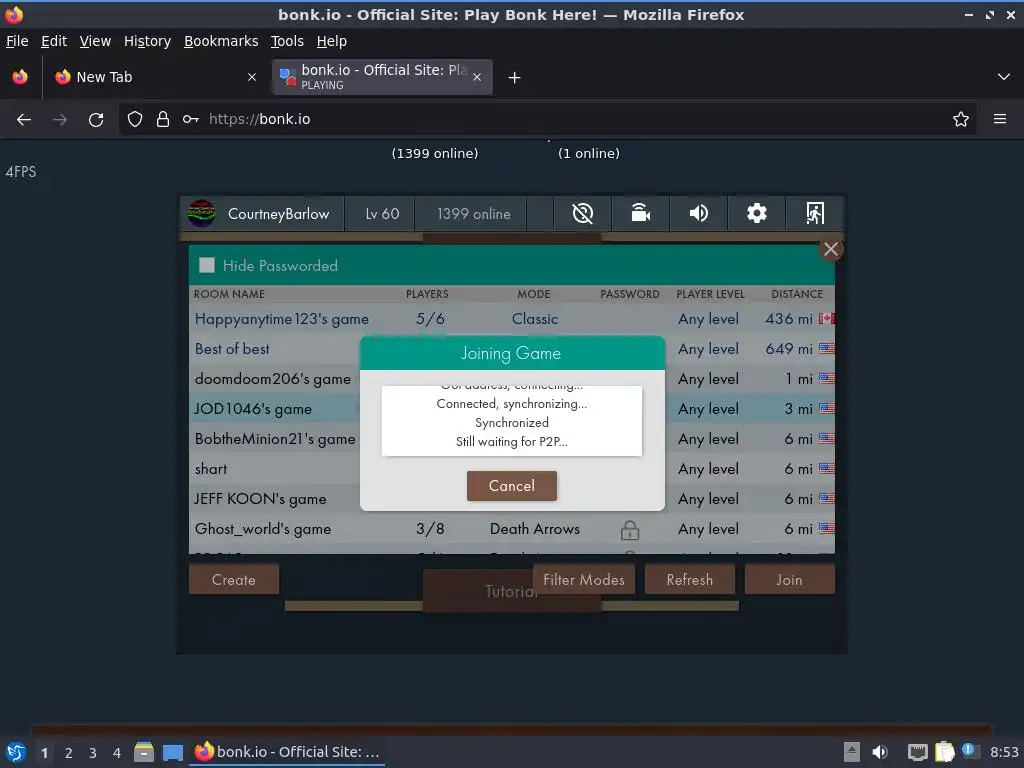Click the PASSWORD column header
This screenshot has height=768, width=1024.
pos(630,294)
